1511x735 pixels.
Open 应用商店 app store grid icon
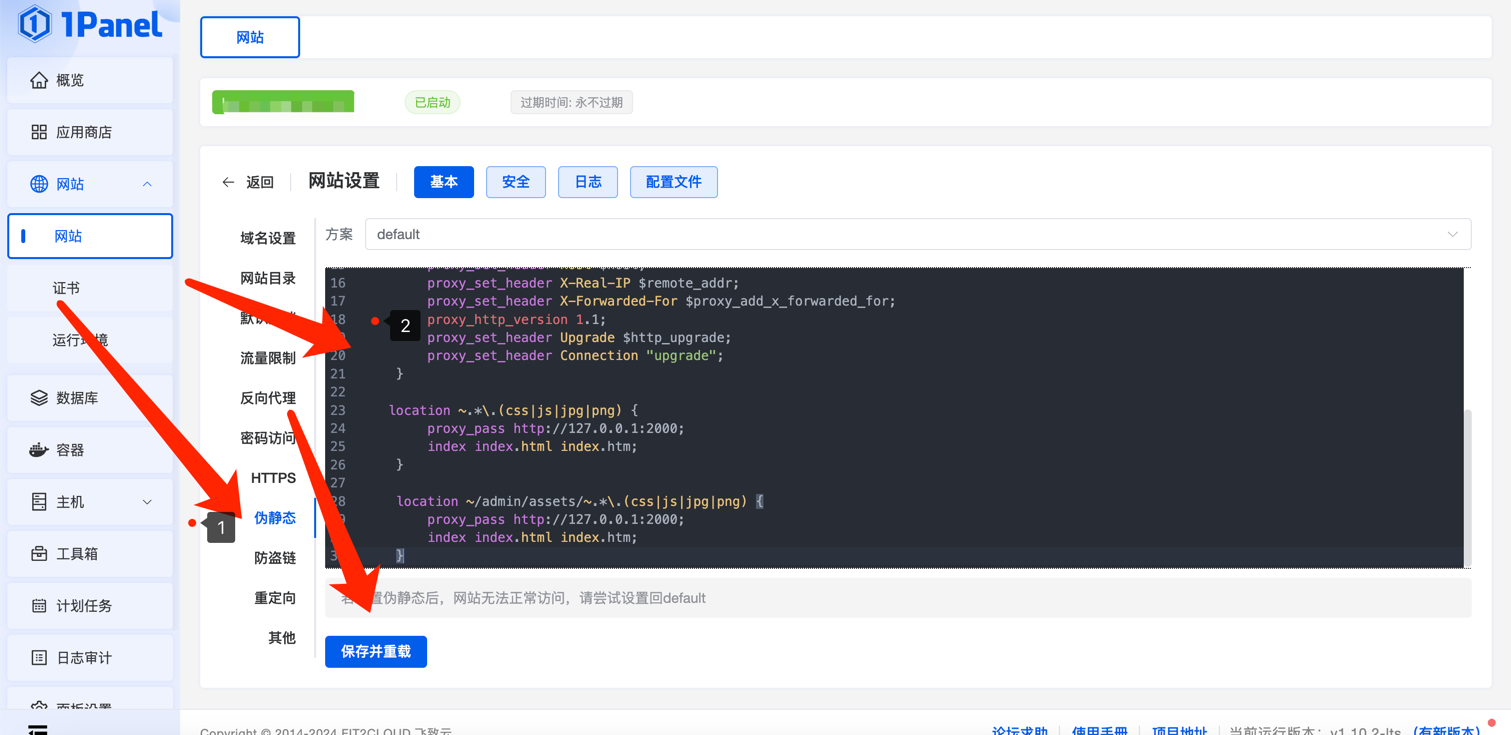coord(39,132)
